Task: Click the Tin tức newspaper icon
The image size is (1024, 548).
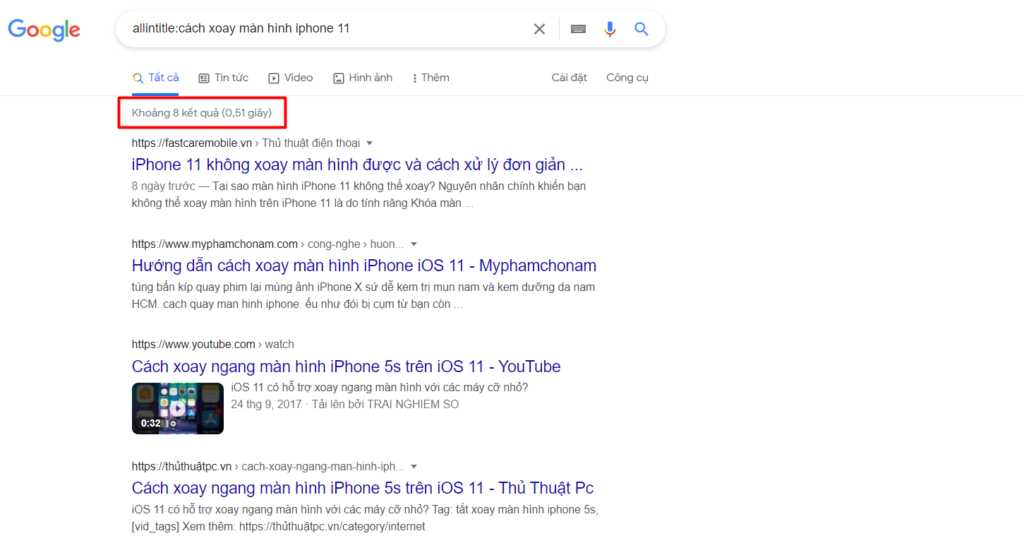Action: (x=204, y=78)
